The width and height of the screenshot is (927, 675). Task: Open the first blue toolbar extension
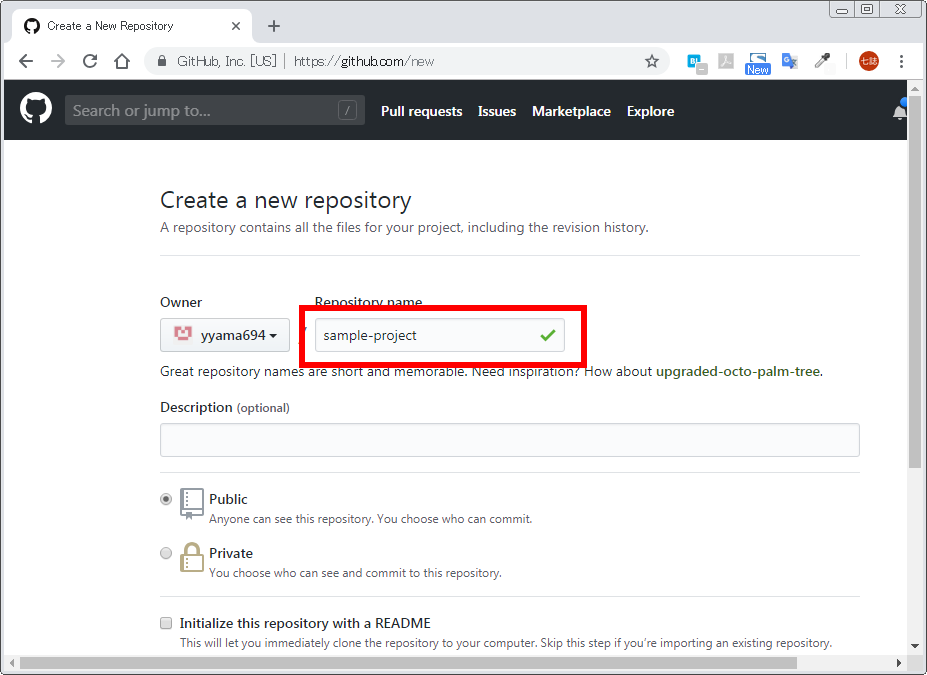(x=696, y=63)
